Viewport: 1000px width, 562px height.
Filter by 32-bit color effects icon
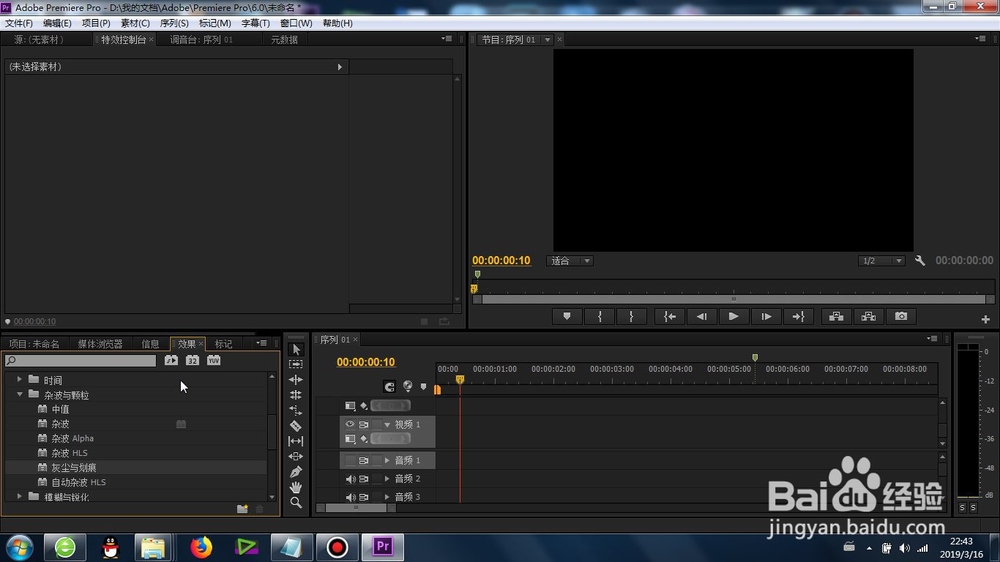coord(193,360)
